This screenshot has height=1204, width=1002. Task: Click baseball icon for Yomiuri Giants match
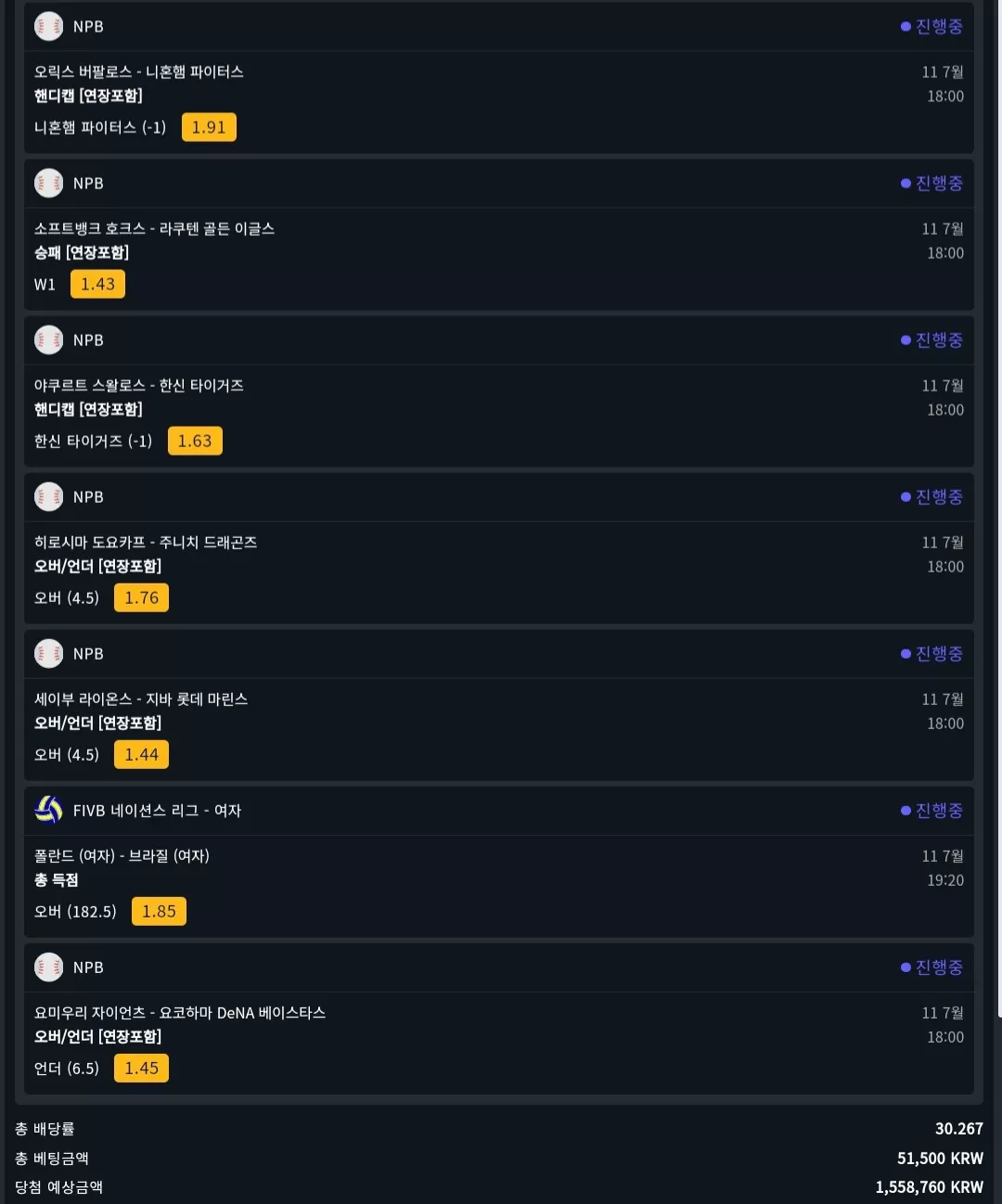coord(48,967)
